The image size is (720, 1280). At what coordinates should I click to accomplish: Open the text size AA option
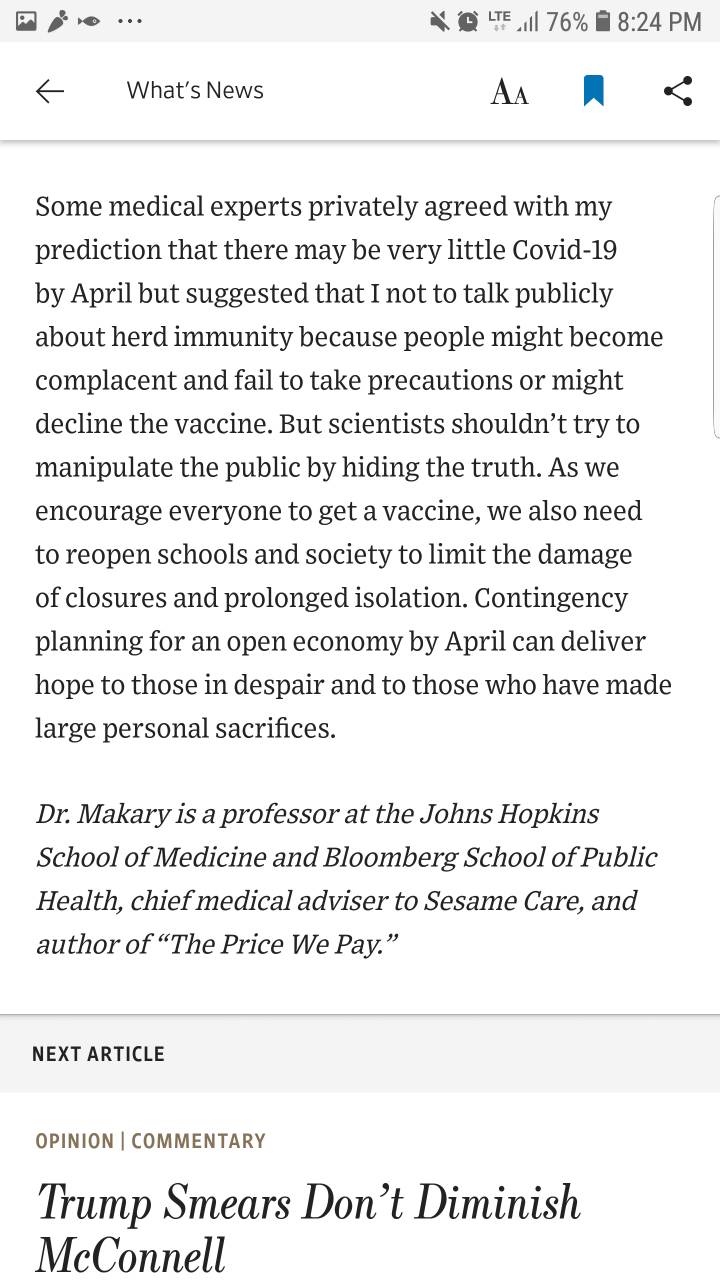509,92
